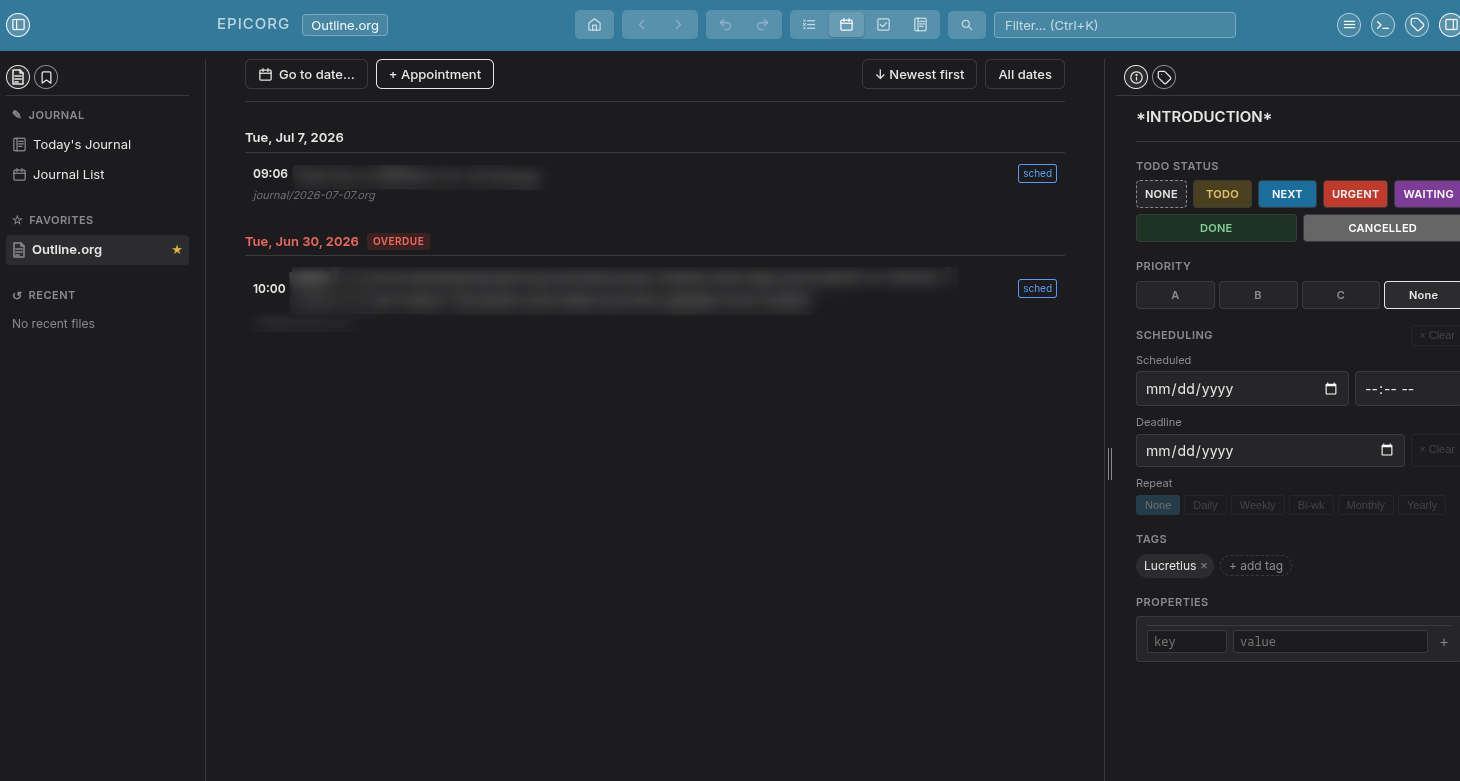The image size is (1460, 781).
Task: Unfavorite Outline.org via star icon
Action: 177,250
